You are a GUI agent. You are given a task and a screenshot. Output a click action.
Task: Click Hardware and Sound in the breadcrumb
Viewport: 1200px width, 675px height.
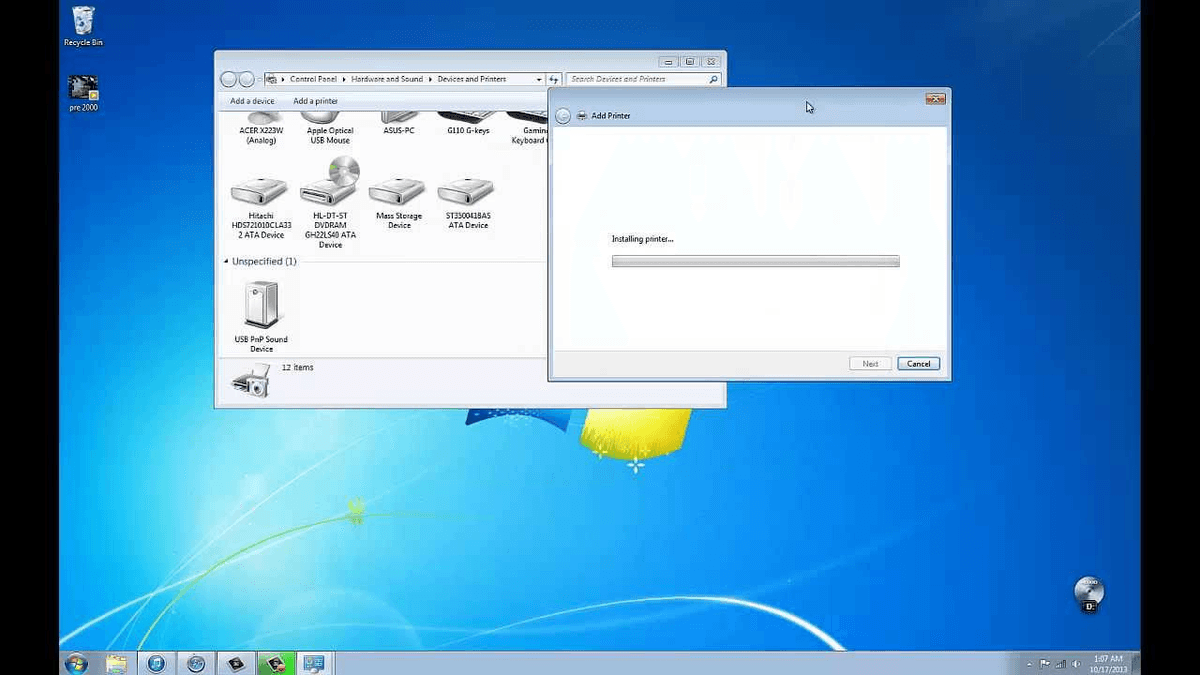click(x=387, y=79)
